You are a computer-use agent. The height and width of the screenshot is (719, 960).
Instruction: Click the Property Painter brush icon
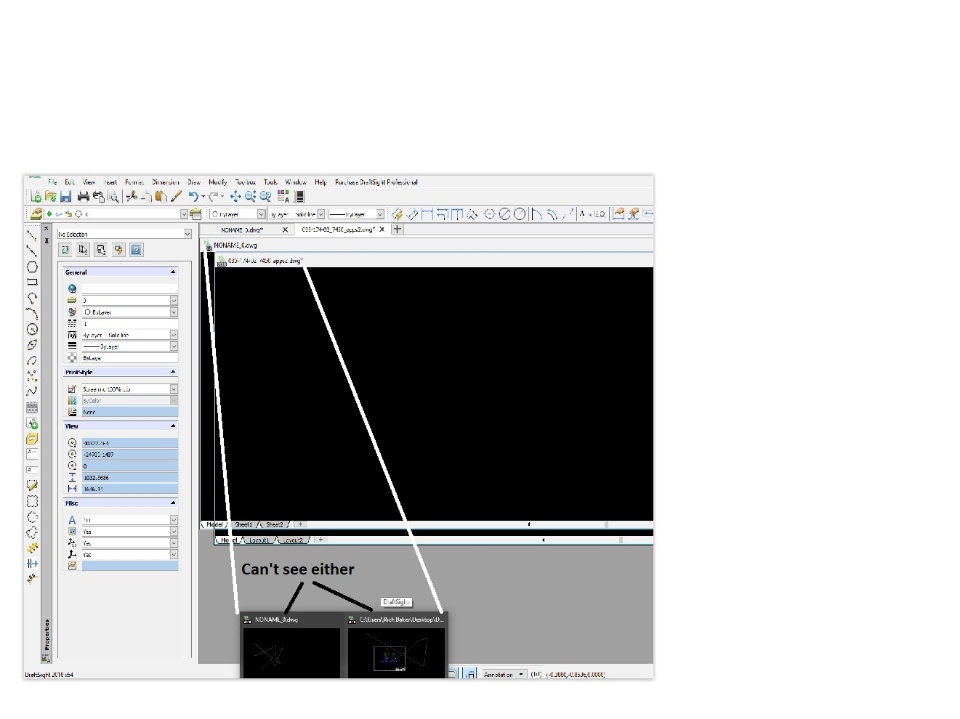coord(176,197)
